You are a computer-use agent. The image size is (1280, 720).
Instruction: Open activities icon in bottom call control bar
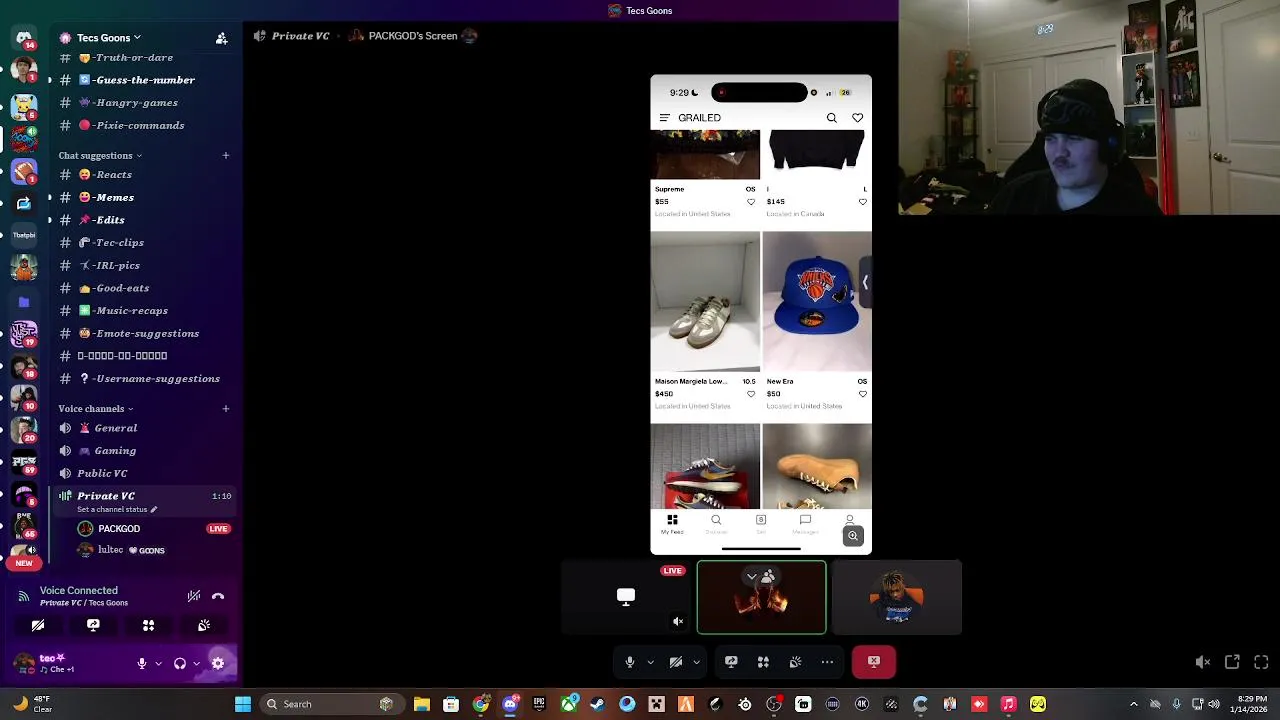(763, 662)
